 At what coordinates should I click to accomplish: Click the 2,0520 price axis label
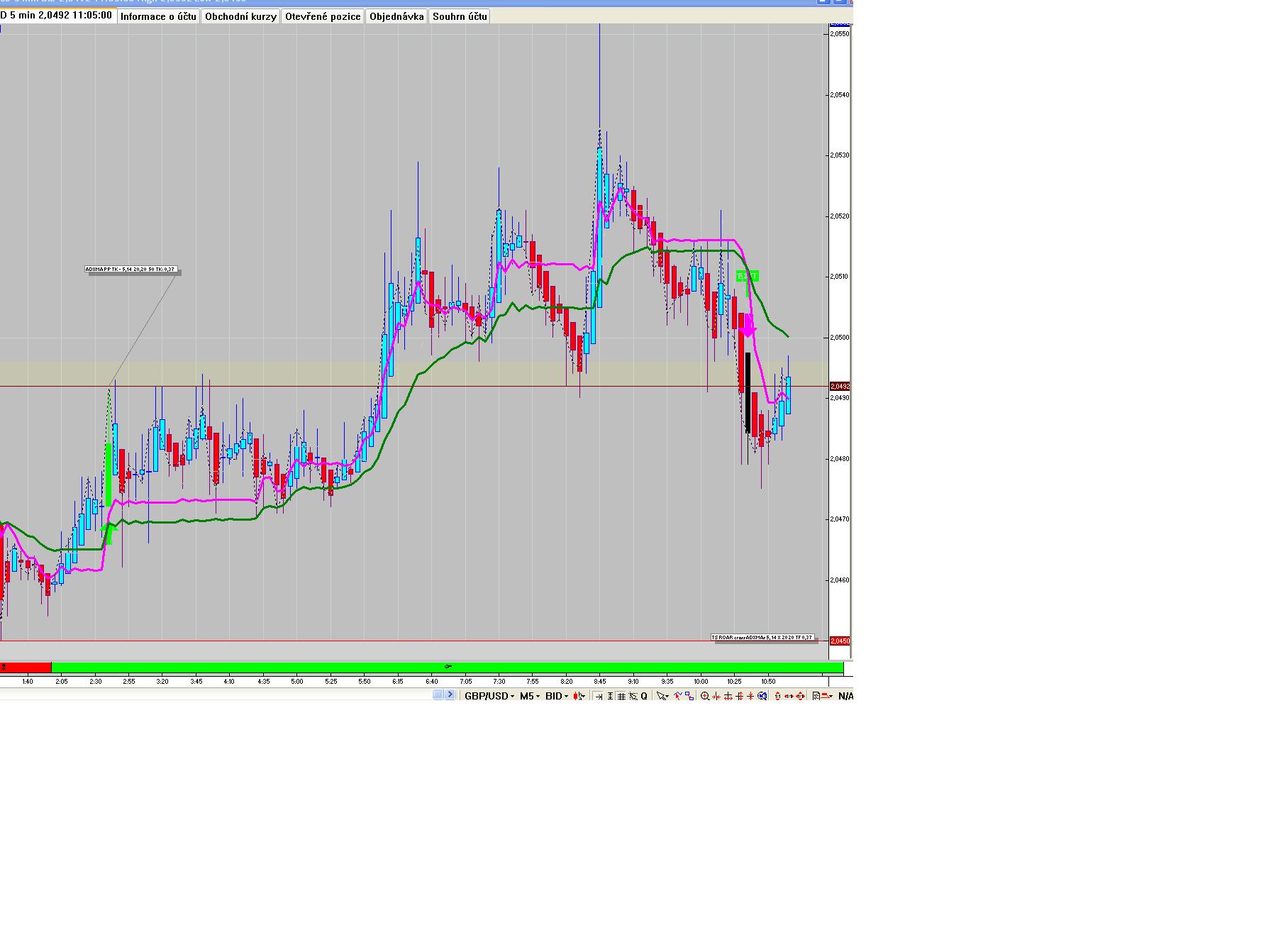click(x=840, y=216)
